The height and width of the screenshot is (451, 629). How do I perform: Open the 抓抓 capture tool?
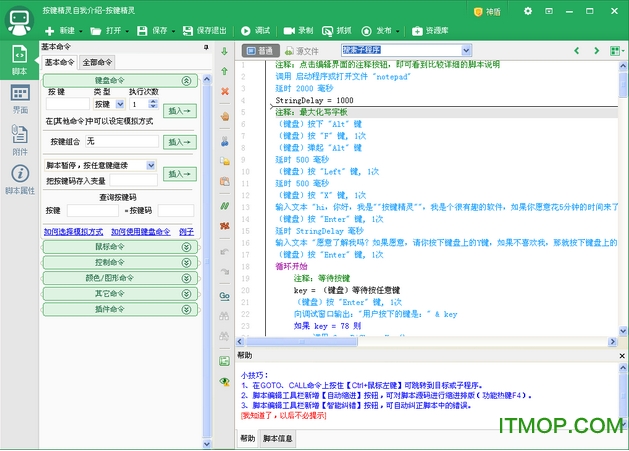[x=337, y=31]
